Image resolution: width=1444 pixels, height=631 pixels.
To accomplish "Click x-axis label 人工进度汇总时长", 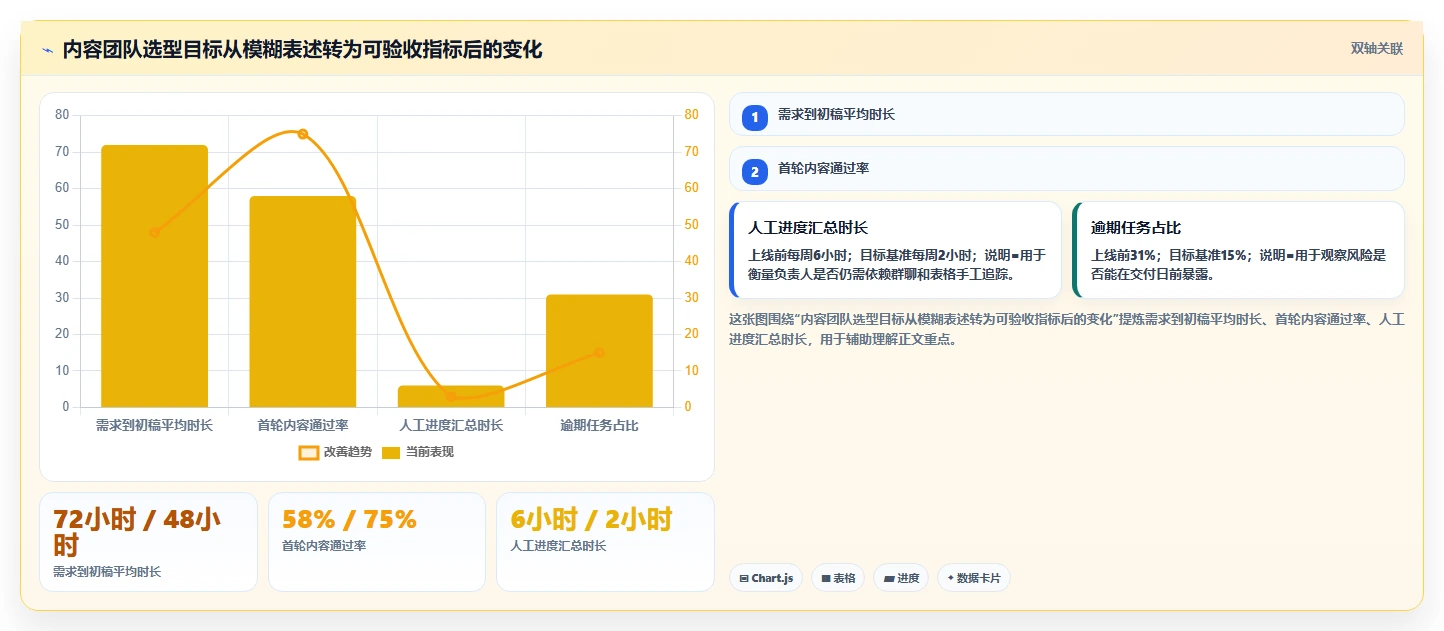I will (451, 425).
